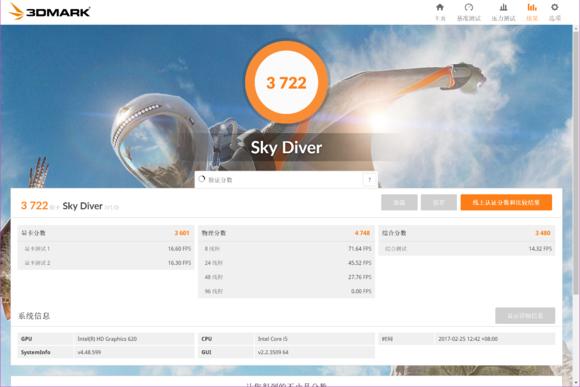Click the SystemInfo version v4.48.599
Viewport: 580px width, 387px height.
pos(89,352)
